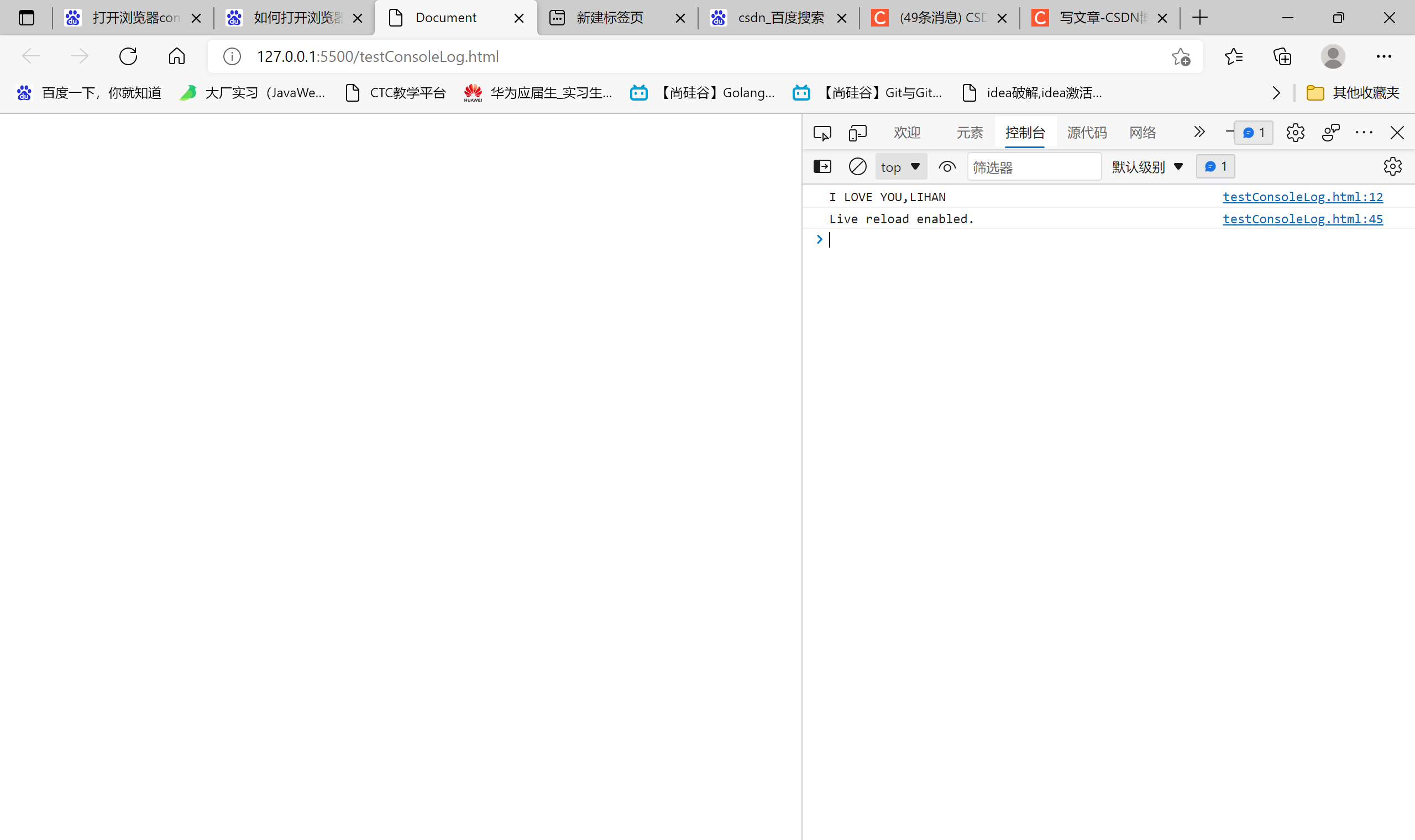This screenshot has width=1415, height=840.
Task: Switch to the 元素 tab
Action: click(x=969, y=133)
